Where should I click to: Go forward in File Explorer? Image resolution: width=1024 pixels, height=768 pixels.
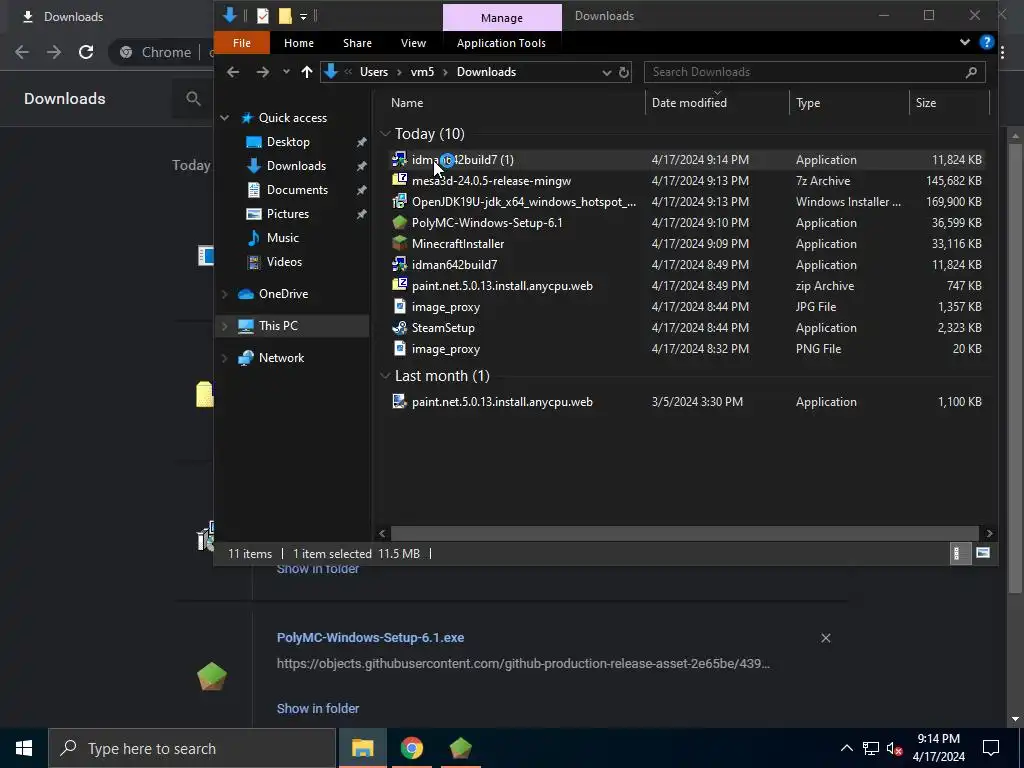click(263, 72)
